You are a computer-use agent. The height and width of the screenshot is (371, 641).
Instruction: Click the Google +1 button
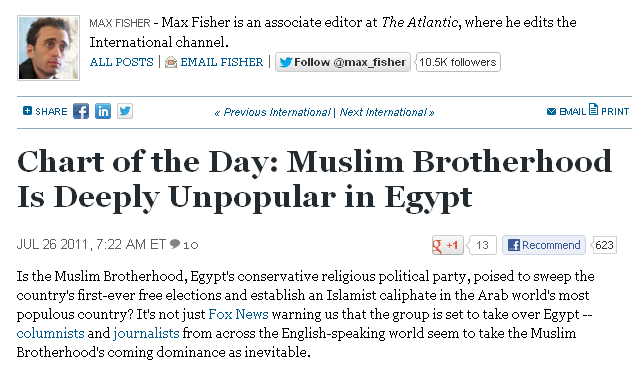[x=448, y=245]
